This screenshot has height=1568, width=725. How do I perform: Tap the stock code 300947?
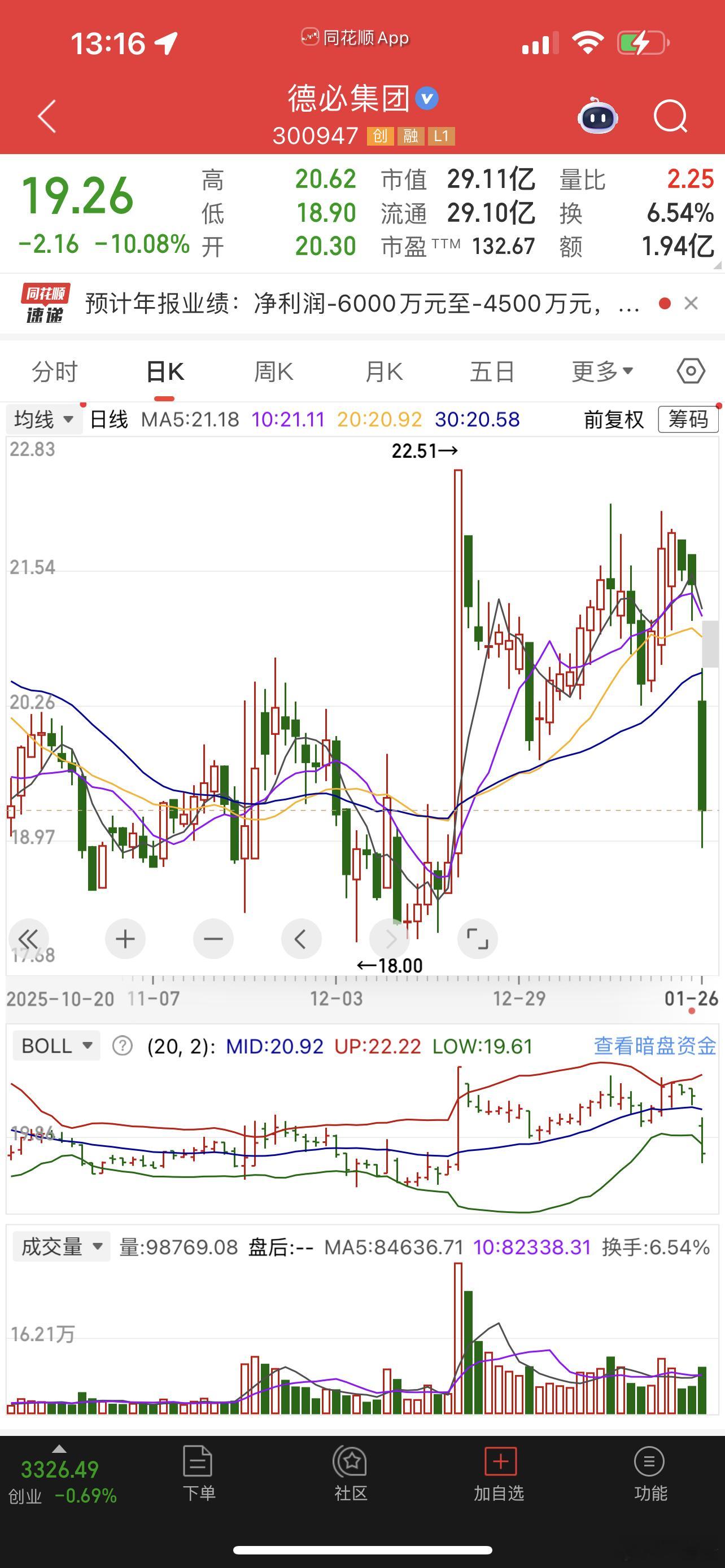pyautogui.click(x=315, y=135)
